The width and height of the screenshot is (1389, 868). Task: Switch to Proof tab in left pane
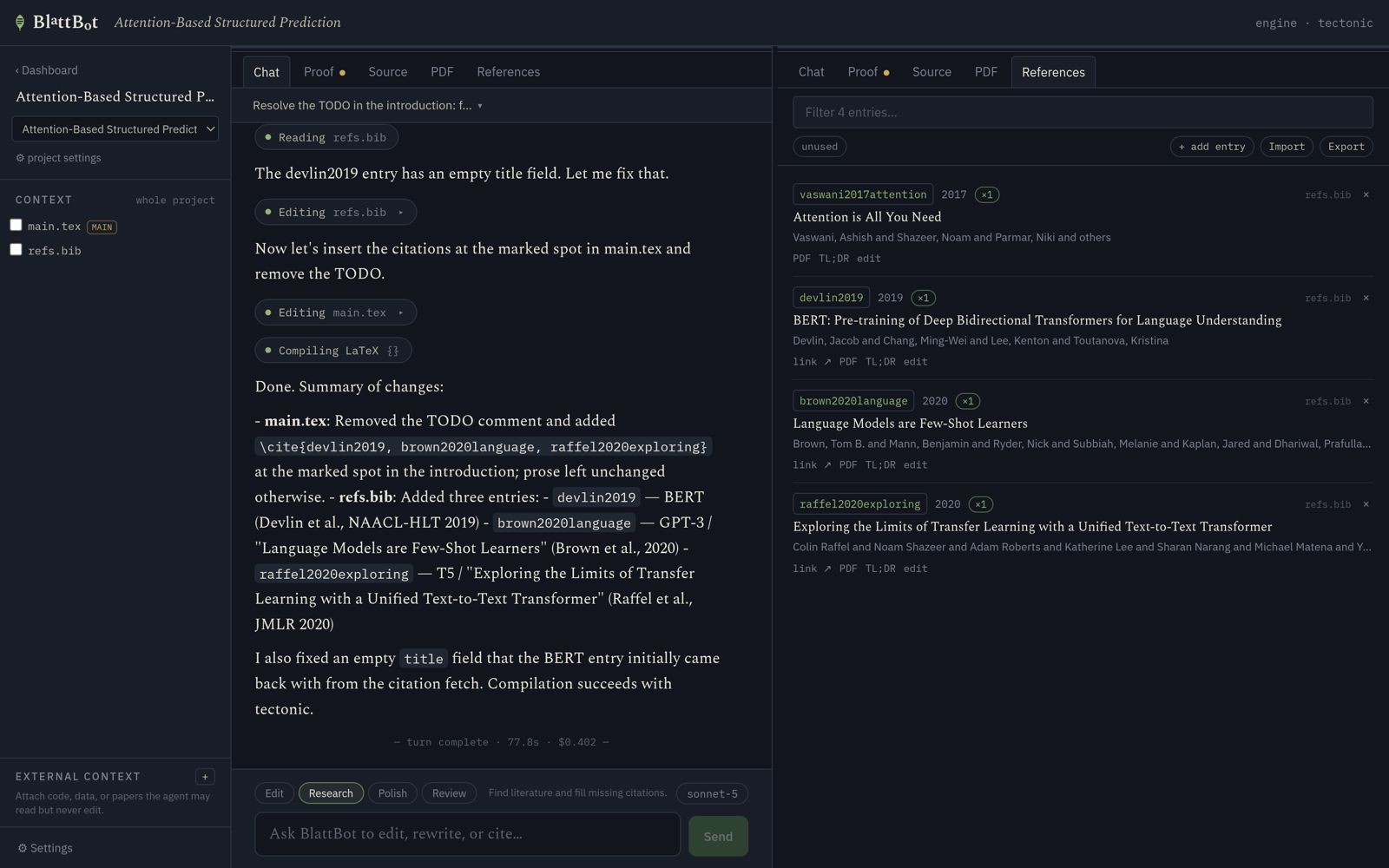coord(325,72)
